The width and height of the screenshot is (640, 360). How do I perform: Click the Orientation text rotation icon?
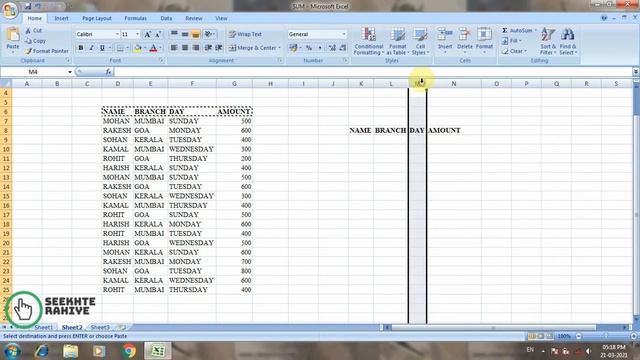coord(209,34)
